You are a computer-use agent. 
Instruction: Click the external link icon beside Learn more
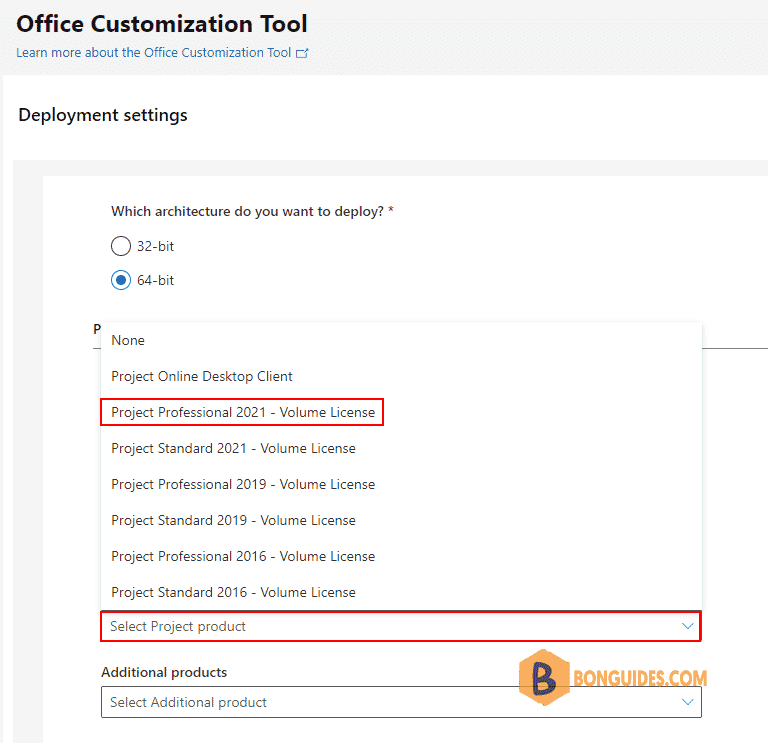tap(302, 53)
